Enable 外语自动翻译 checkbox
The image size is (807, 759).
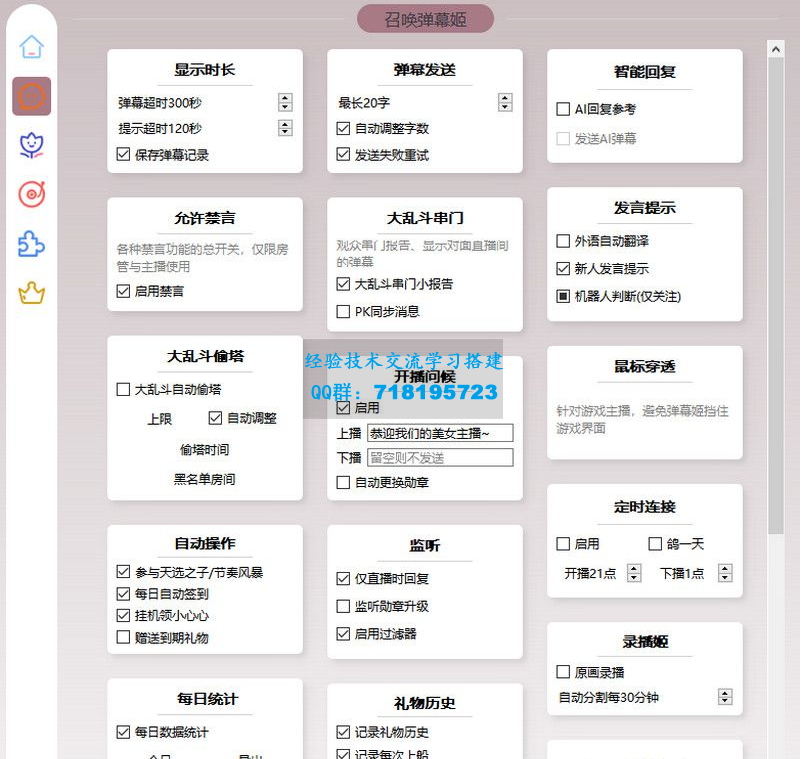(x=563, y=241)
